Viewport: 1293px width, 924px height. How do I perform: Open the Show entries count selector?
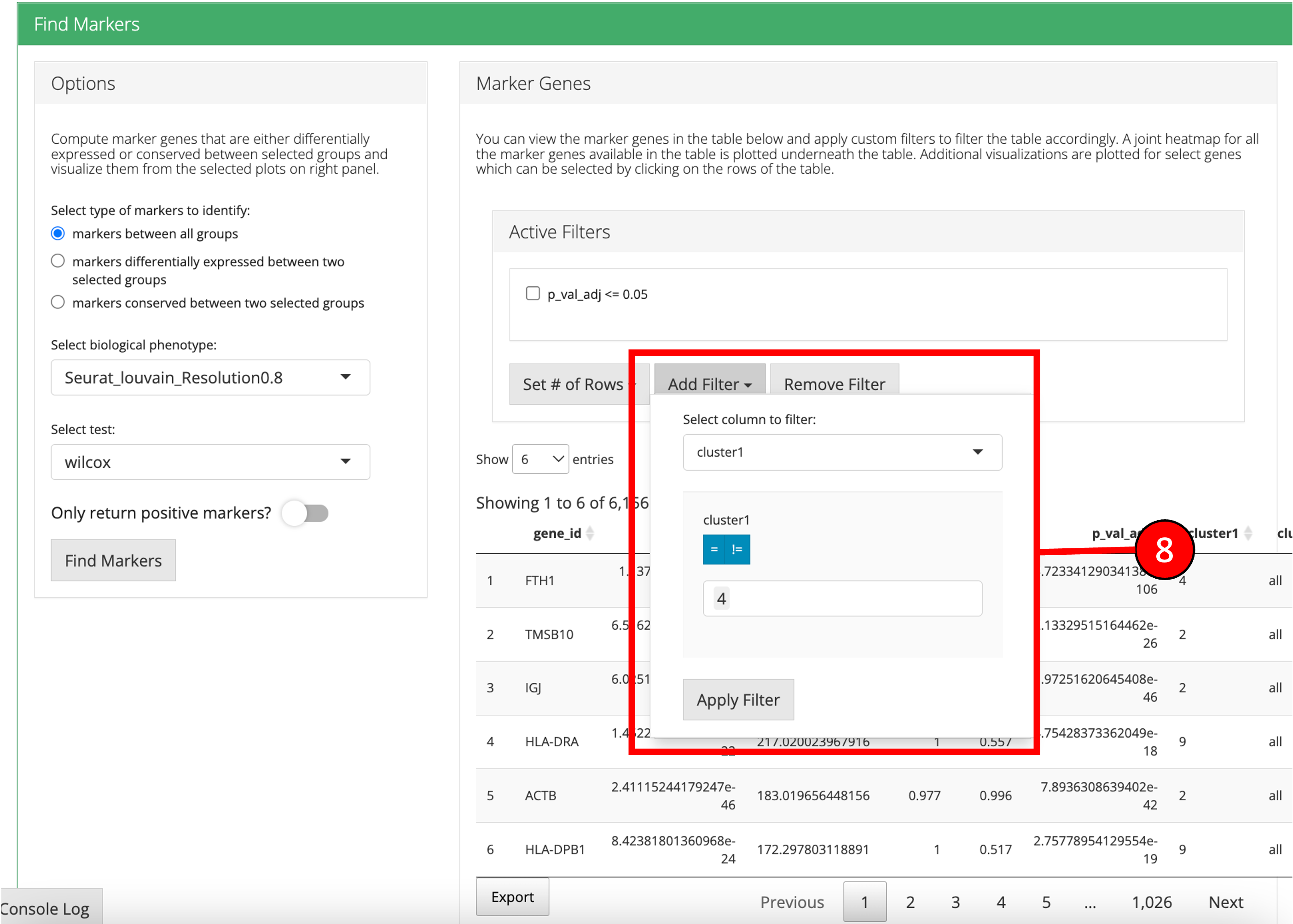click(540, 459)
